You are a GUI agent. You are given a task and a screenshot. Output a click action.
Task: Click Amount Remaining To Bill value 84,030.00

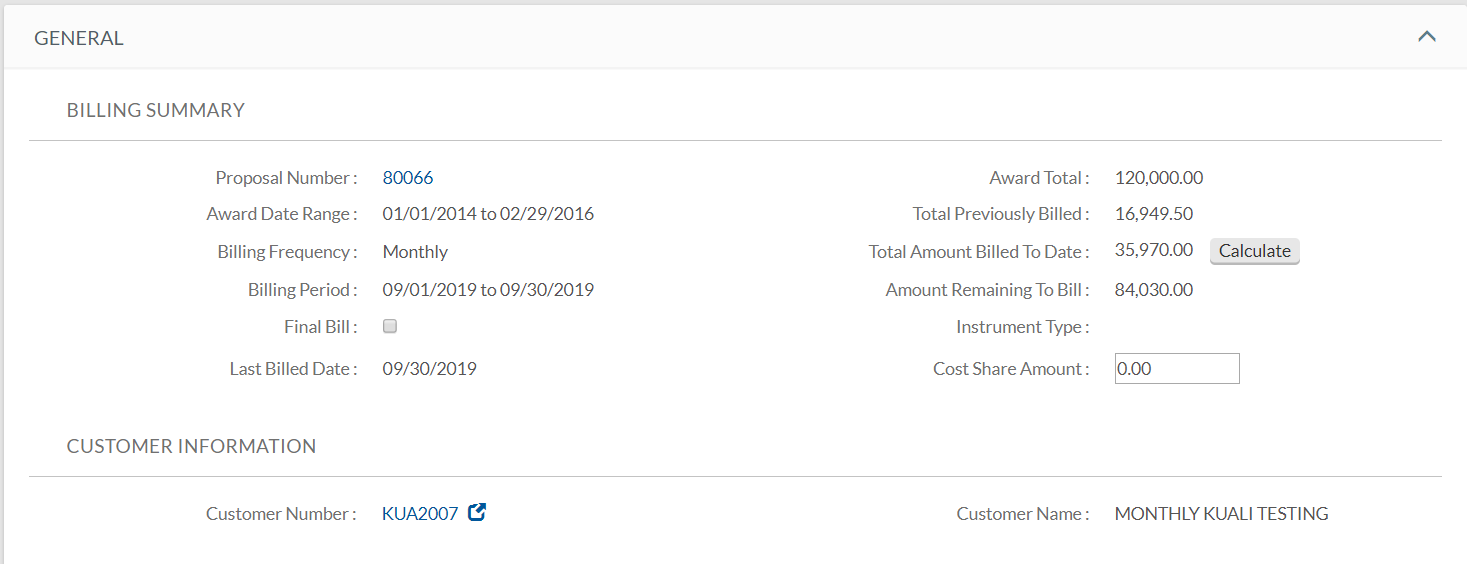pyautogui.click(x=1154, y=290)
